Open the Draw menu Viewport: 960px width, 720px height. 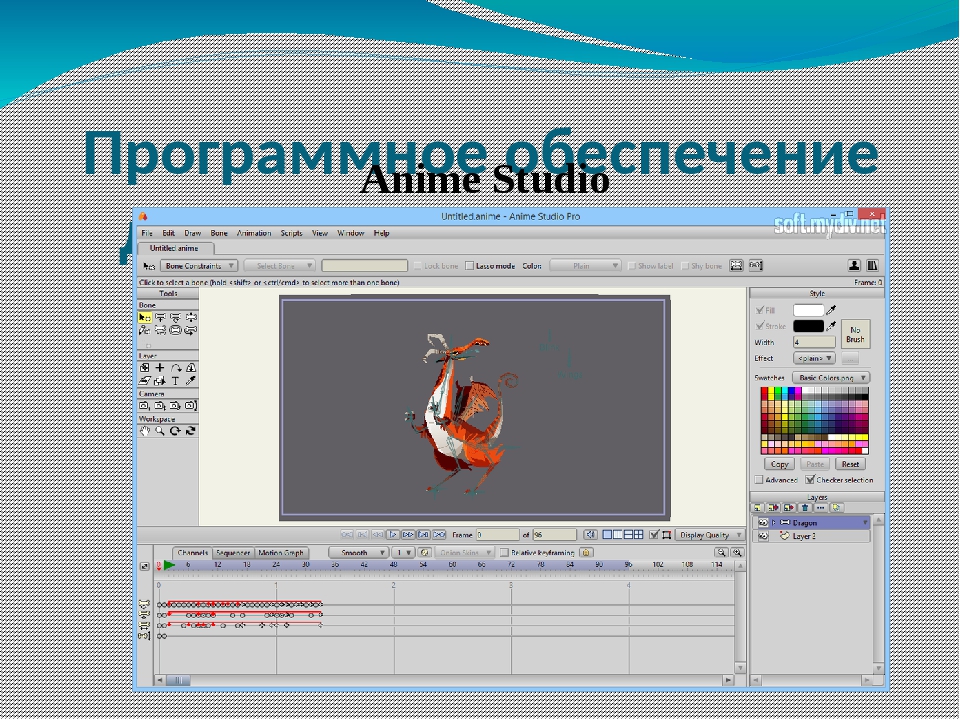(193, 233)
